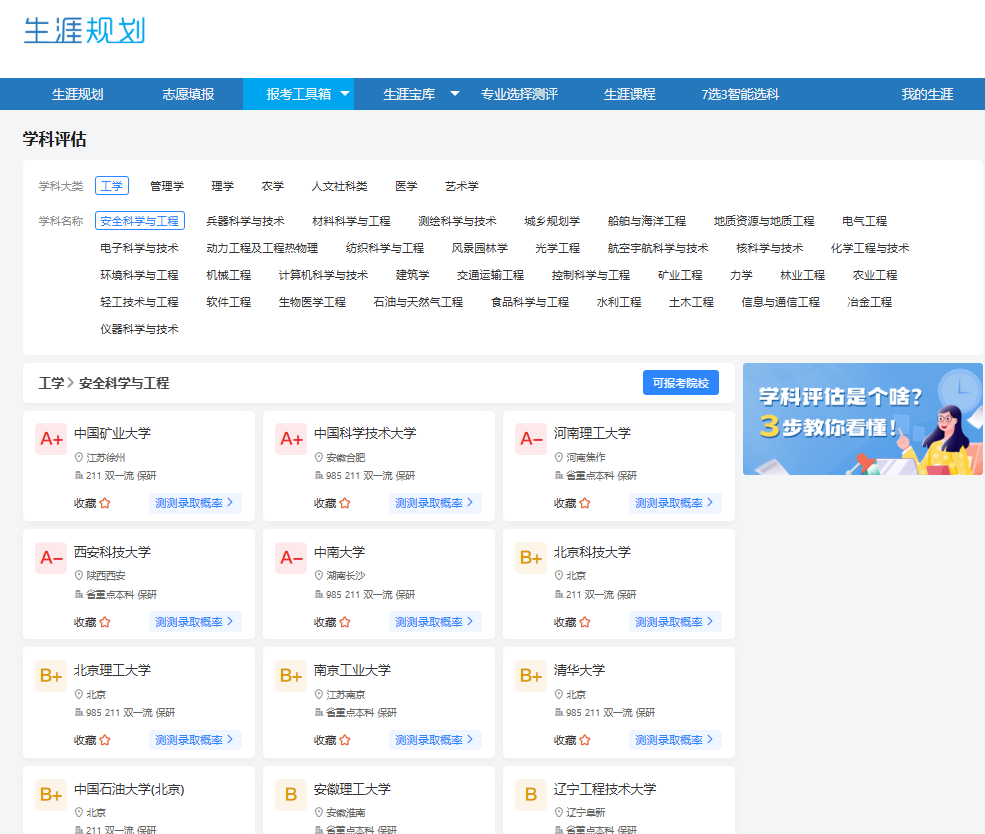Click the 可报考院校 button
This screenshot has width=985, height=834.
pos(680,382)
